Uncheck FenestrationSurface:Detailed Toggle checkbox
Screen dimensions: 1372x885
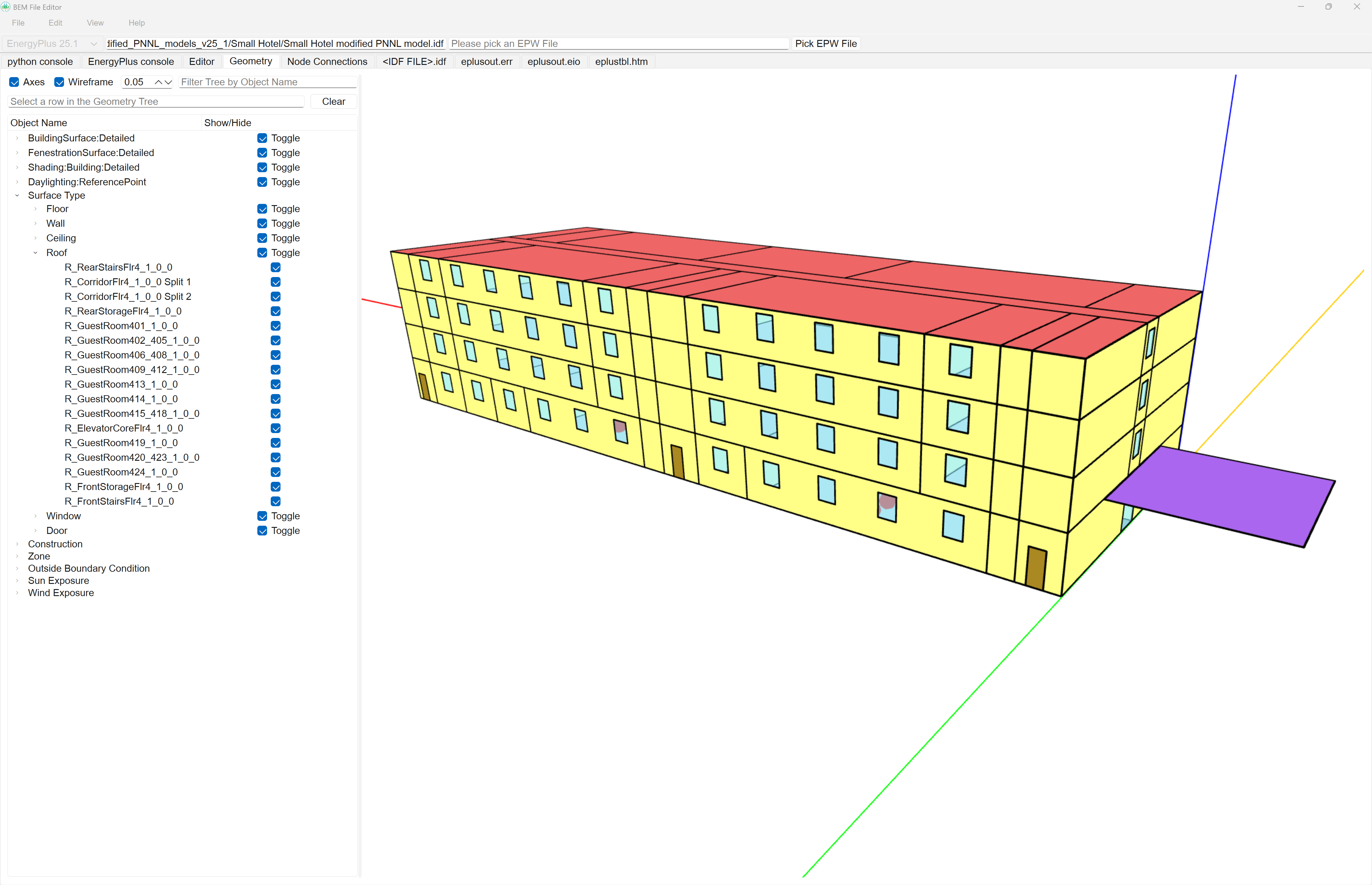pyautogui.click(x=262, y=153)
